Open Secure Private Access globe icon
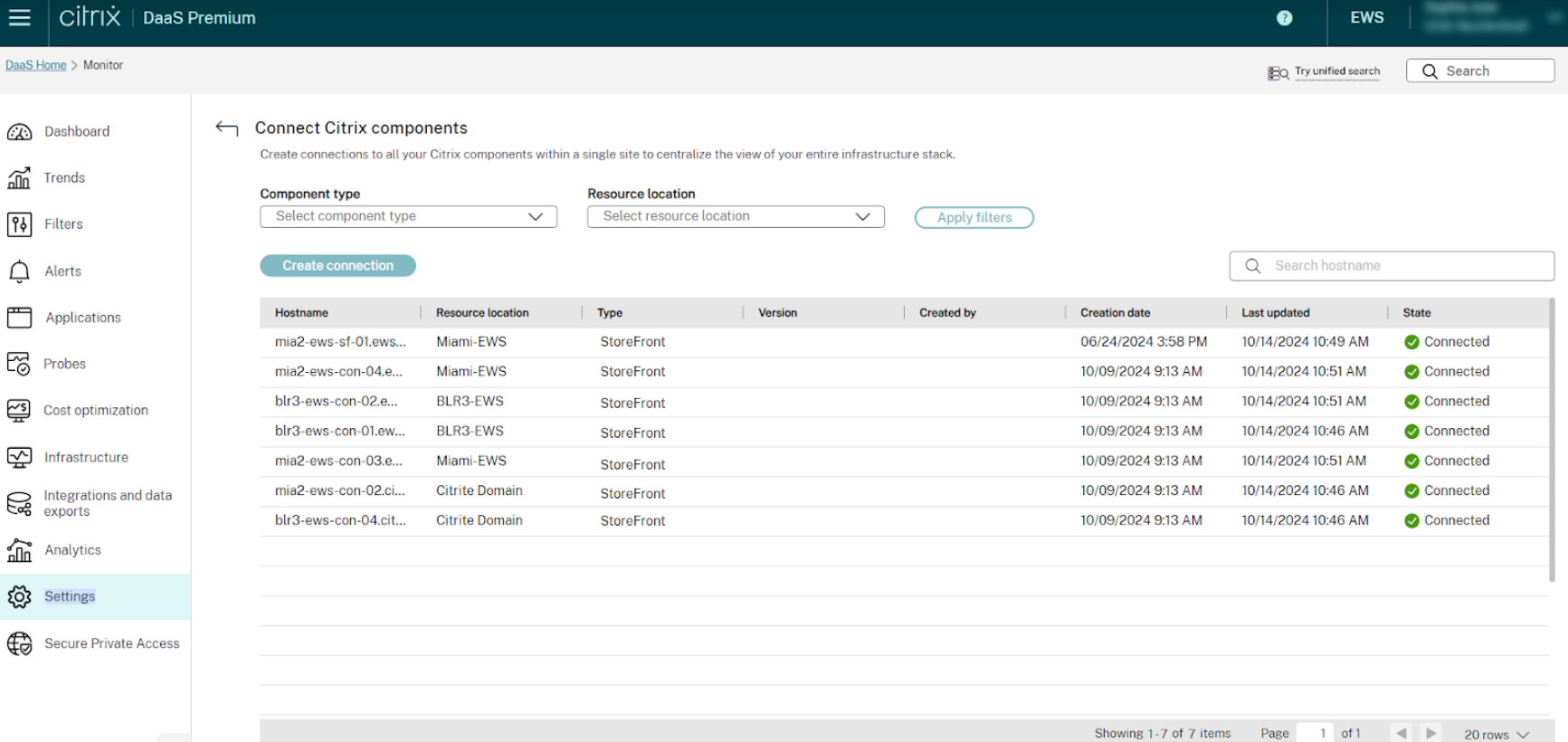 [20, 643]
